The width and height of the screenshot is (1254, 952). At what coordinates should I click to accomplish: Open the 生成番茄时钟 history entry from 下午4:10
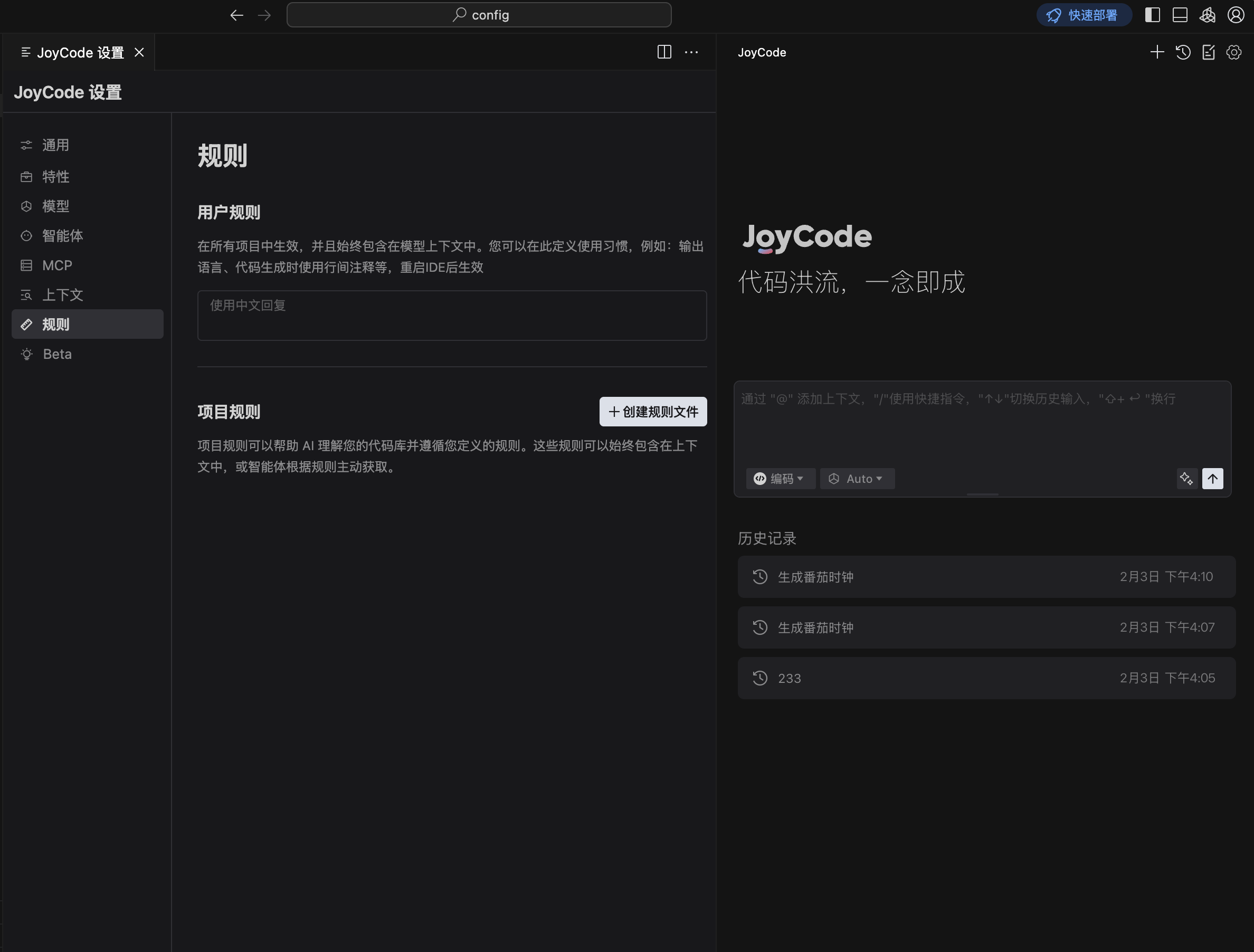(986, 577)
